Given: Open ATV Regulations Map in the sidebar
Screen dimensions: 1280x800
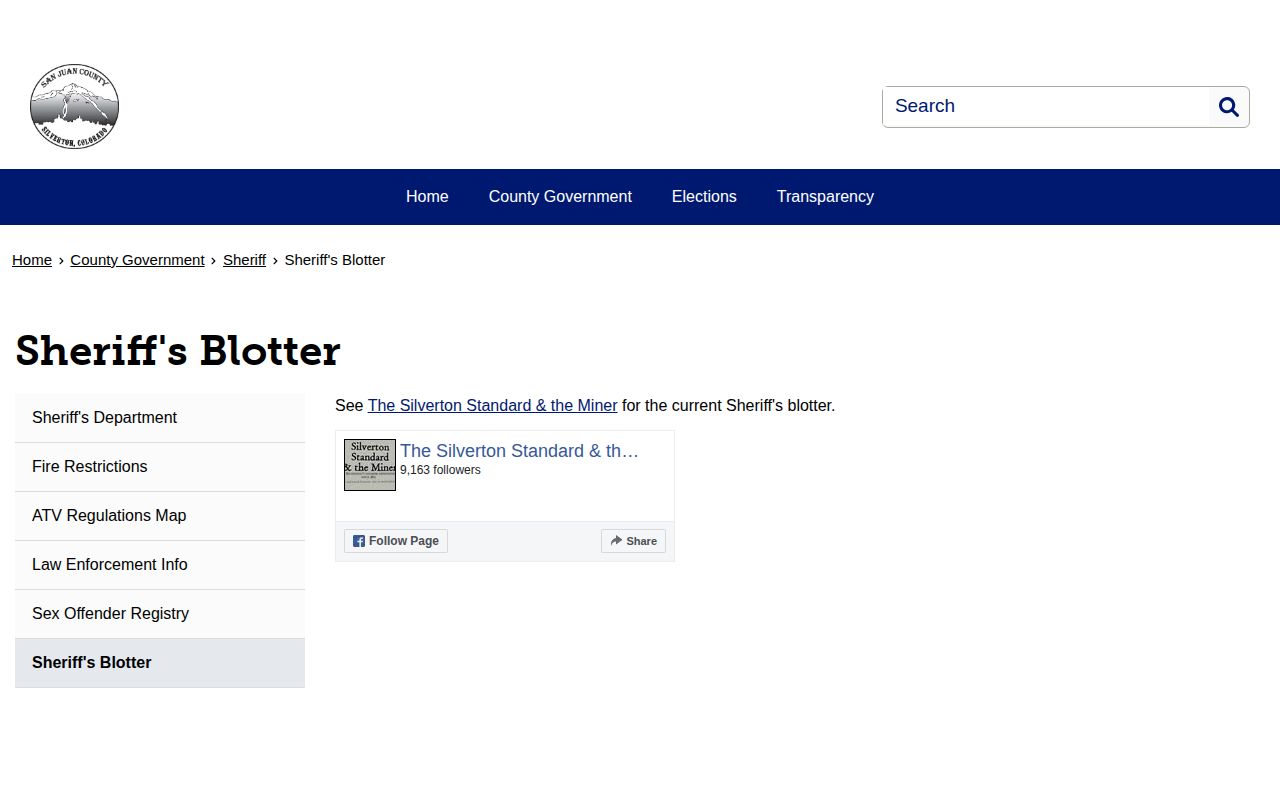Looking at the screenshot, I should [160, 516].
